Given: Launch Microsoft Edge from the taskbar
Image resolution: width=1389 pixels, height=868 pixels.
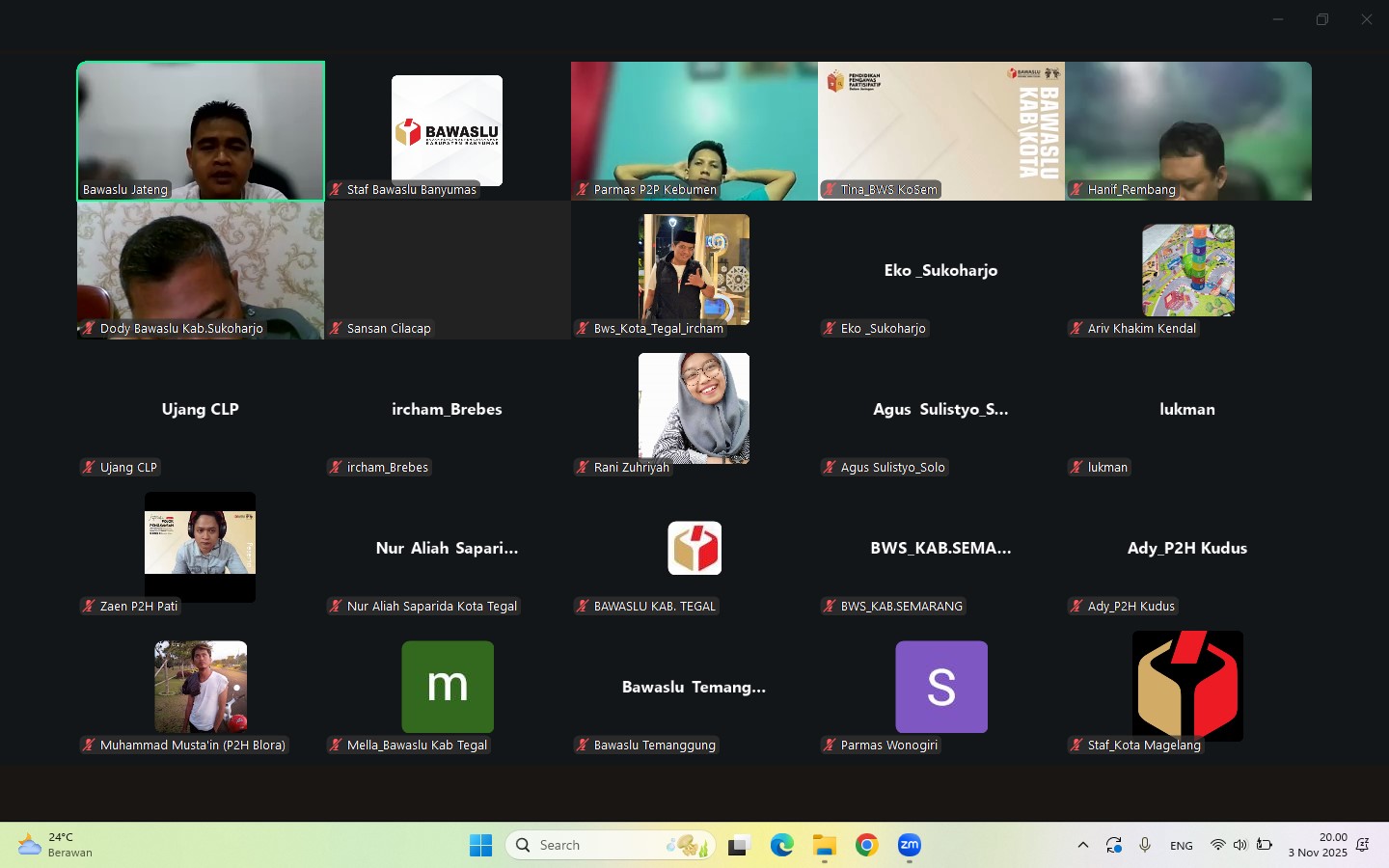Looking at the screenshot, I should pyautogui.click(x=781, y=846).
